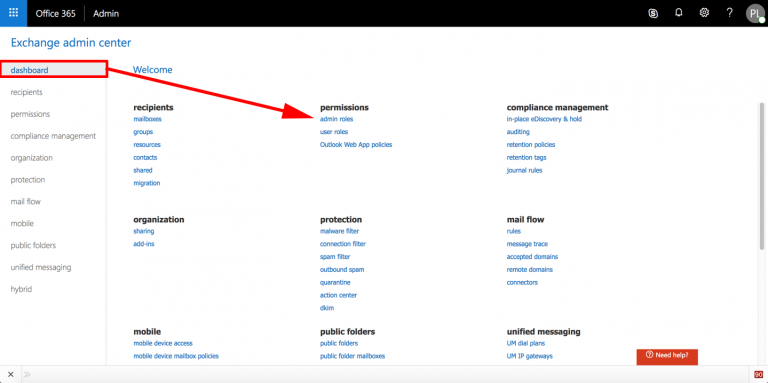Open the retention tags link
Screen dimensions: 768x383
[x=527, y=158]
